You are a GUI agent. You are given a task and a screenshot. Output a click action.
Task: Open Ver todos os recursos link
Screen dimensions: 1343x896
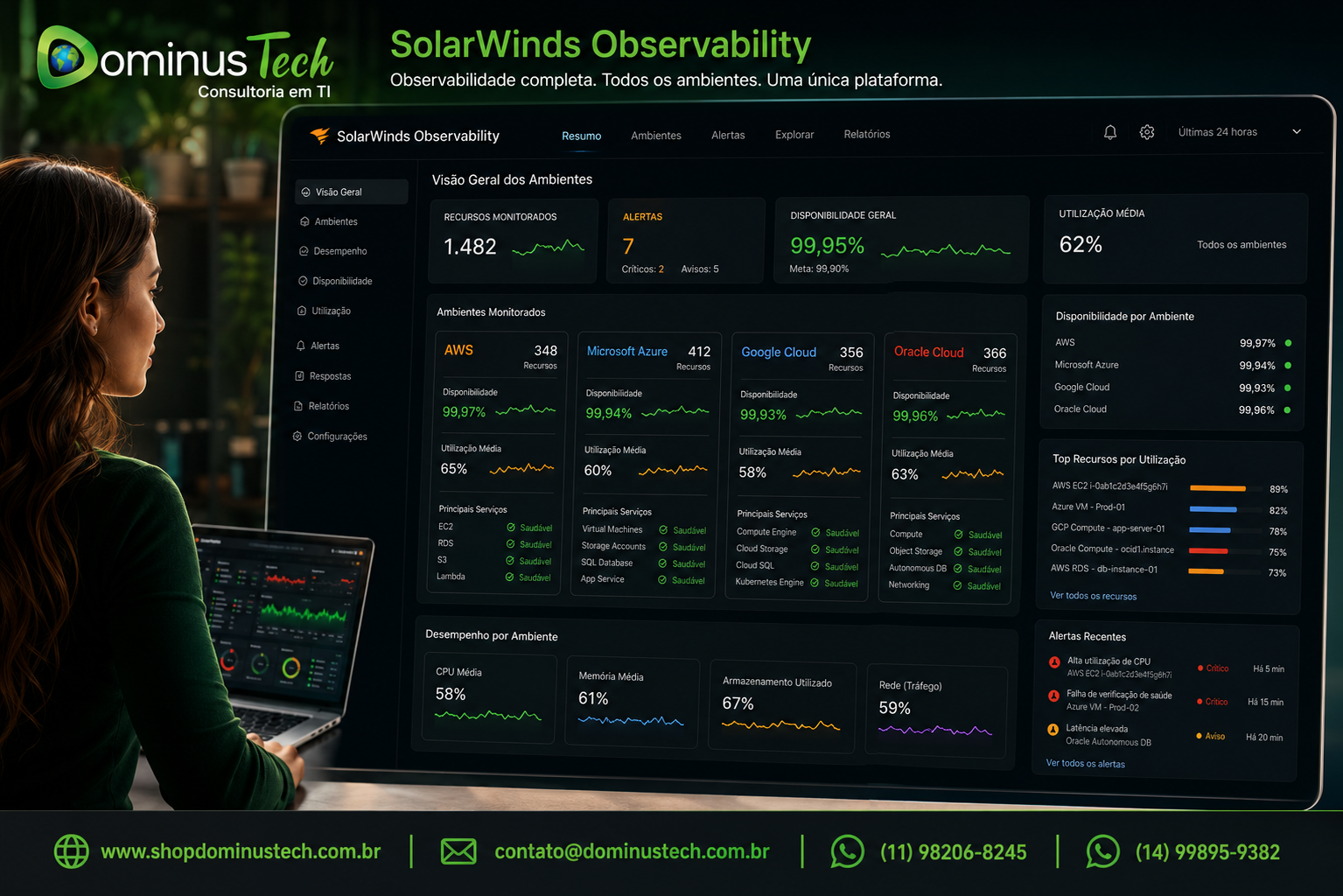(x=1093, y=596)
